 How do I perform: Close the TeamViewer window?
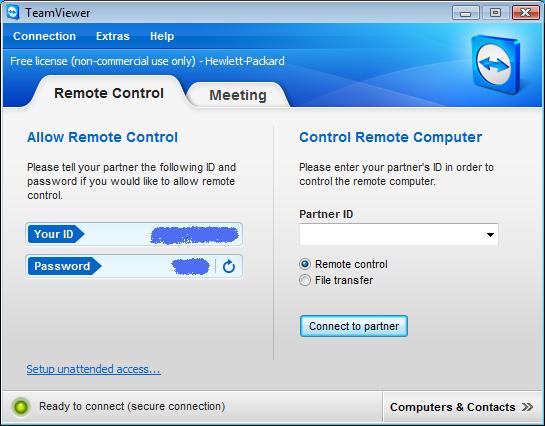[526, 13]
